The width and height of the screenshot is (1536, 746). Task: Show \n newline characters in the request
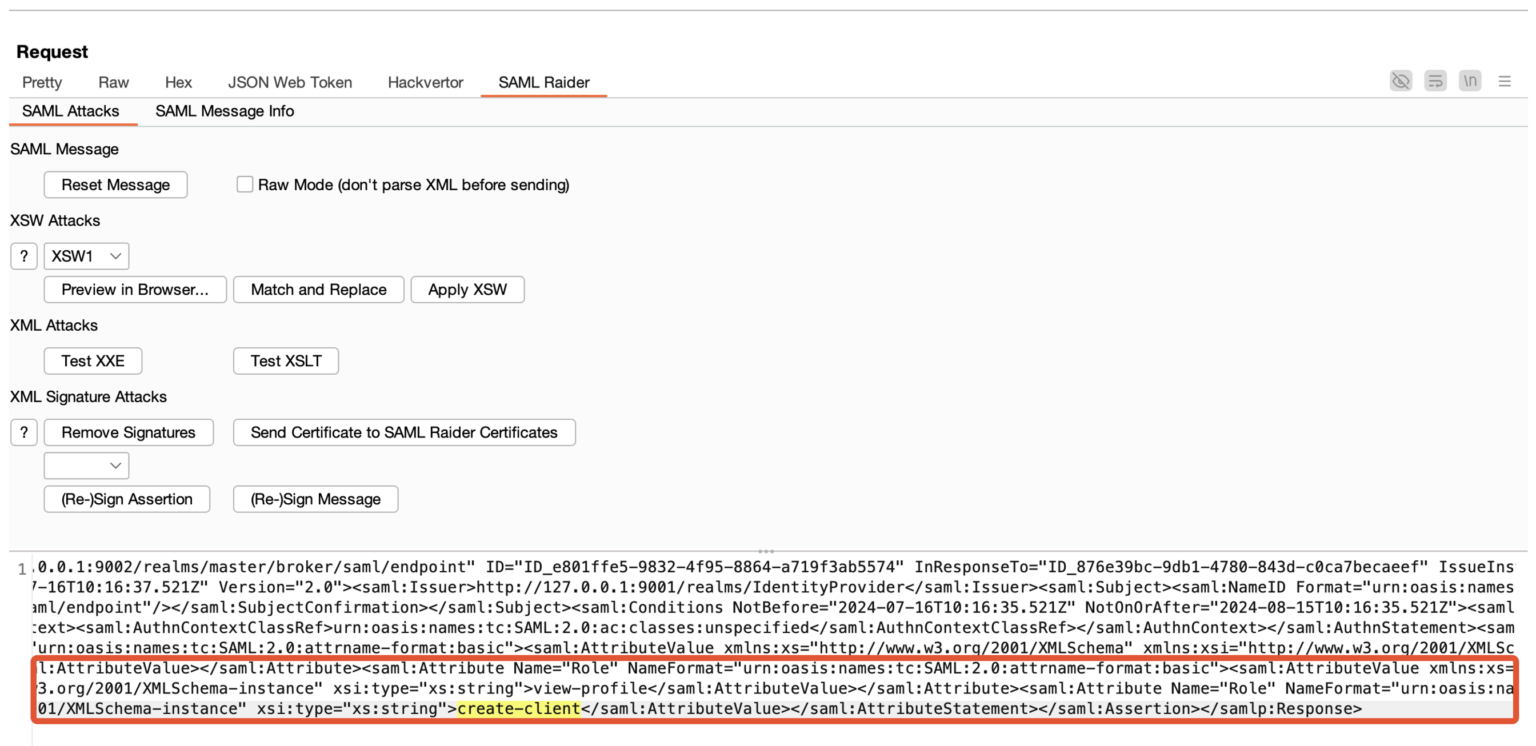(1470, 81)
